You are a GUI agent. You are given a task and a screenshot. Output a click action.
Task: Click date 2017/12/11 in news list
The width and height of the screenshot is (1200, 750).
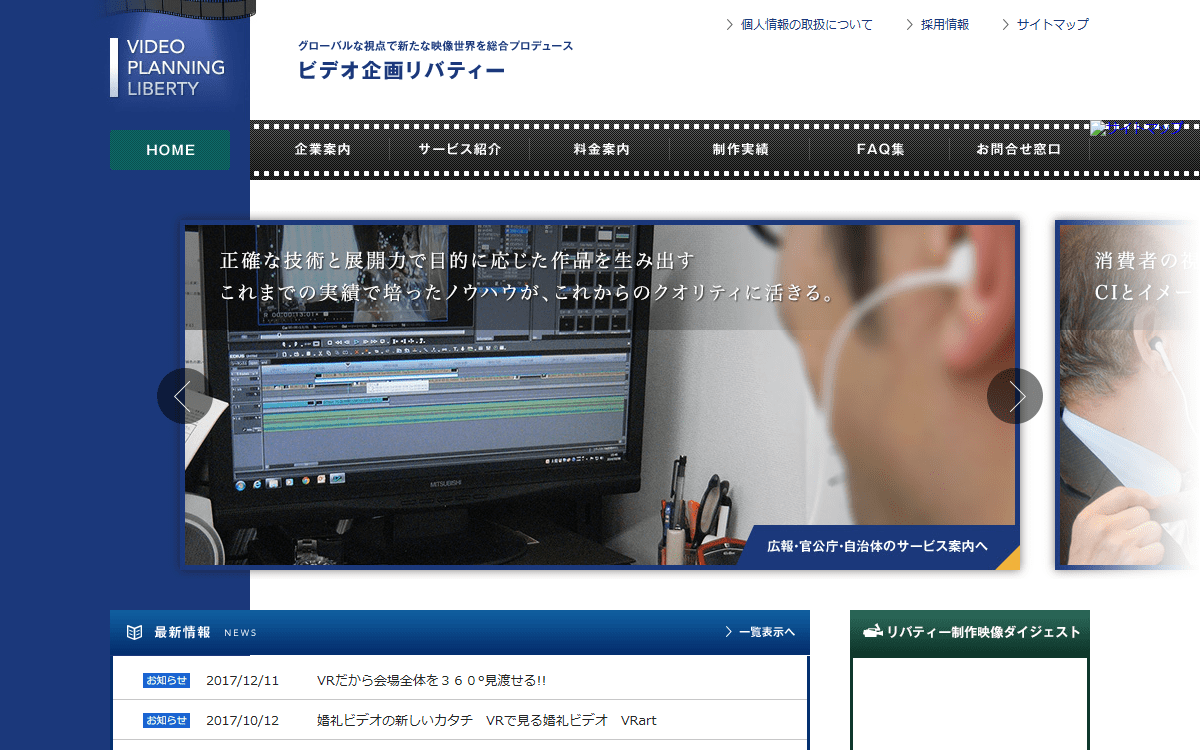[x=242, y=680]
